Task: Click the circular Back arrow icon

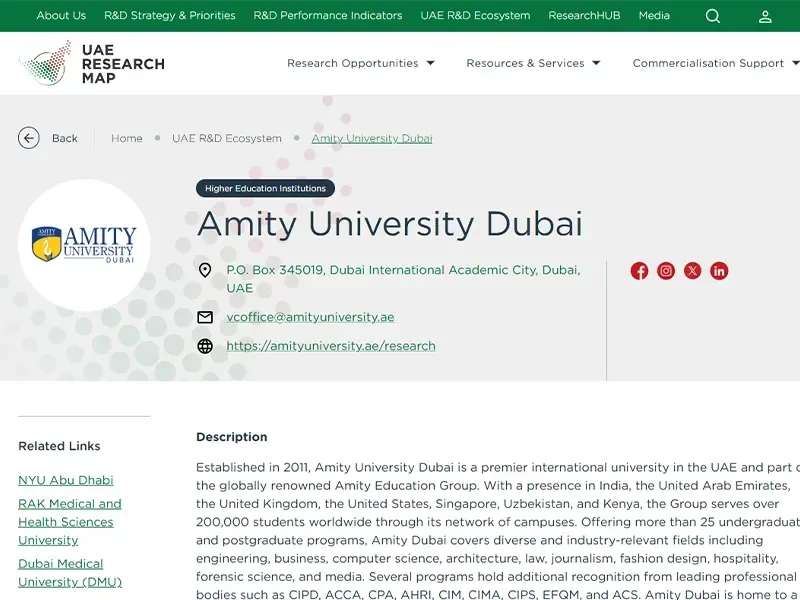Action: (x=29, y=138)
